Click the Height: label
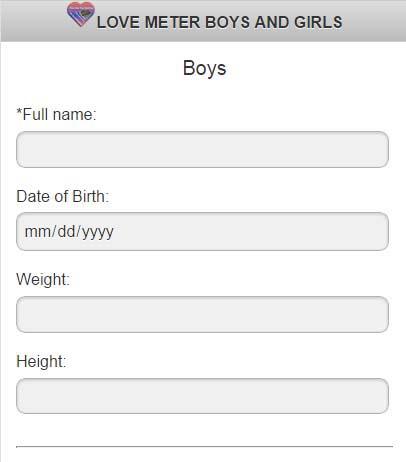 click(41, 361)
